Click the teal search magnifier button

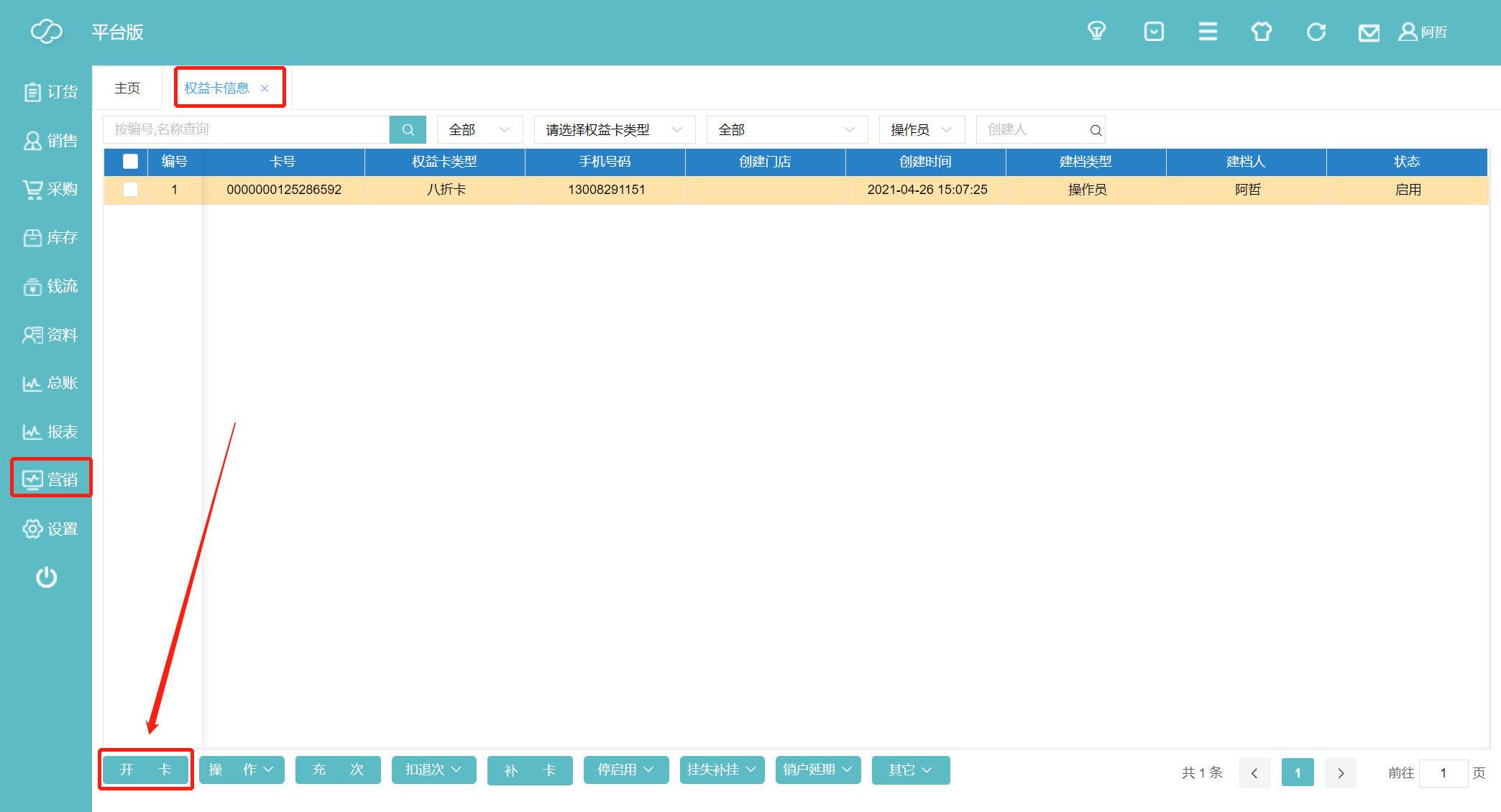coord(408,129)
